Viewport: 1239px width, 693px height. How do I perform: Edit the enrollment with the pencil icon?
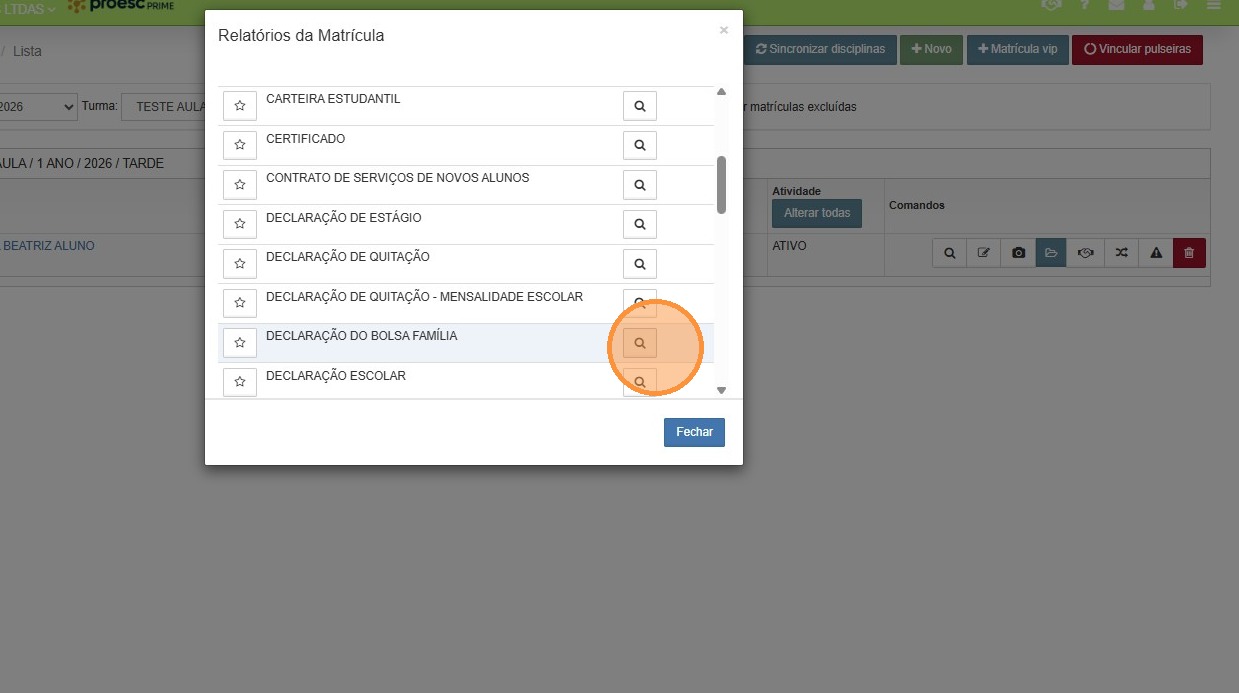pos(983,253)
